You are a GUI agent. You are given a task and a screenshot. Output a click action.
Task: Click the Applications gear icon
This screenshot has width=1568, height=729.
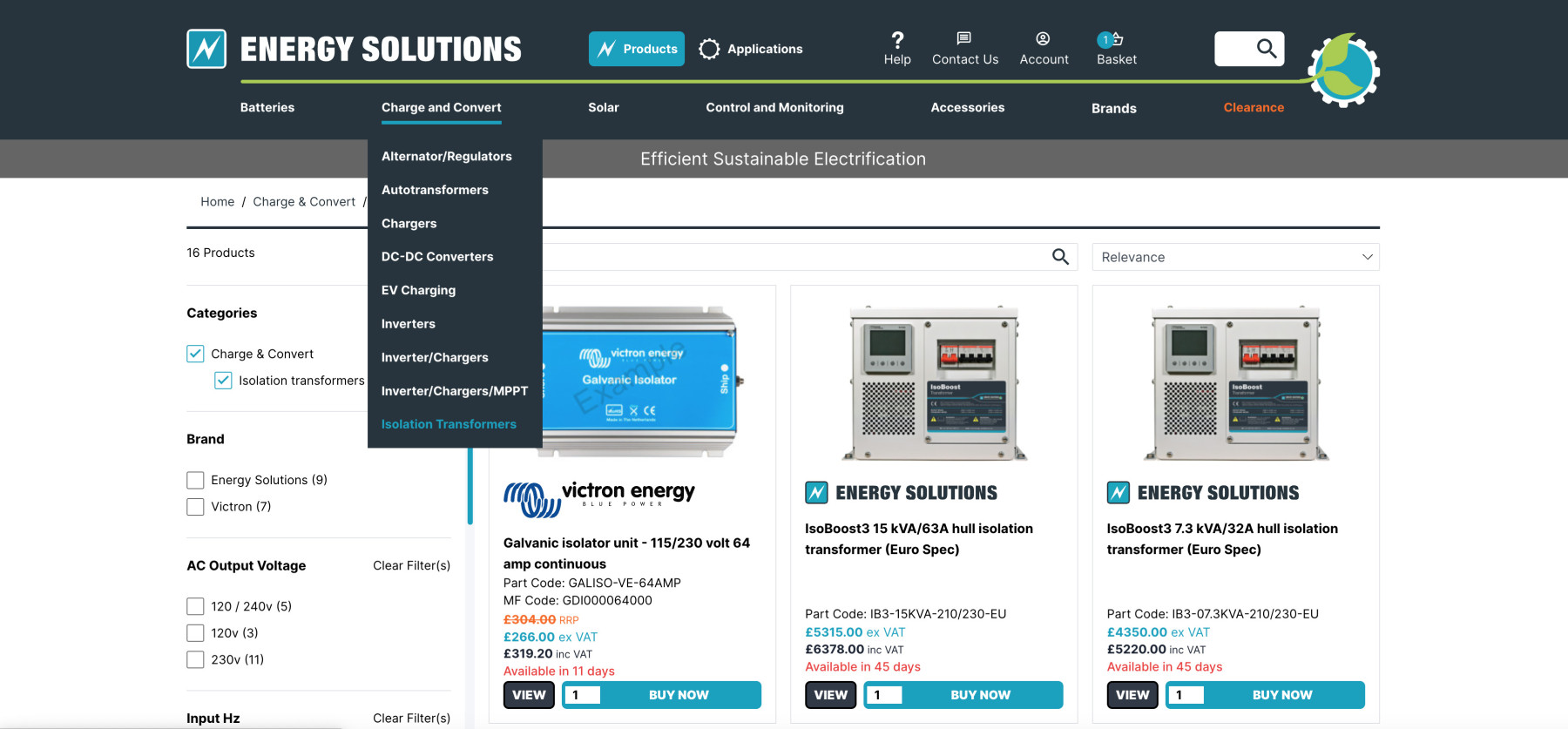click(x=709, y=49)
